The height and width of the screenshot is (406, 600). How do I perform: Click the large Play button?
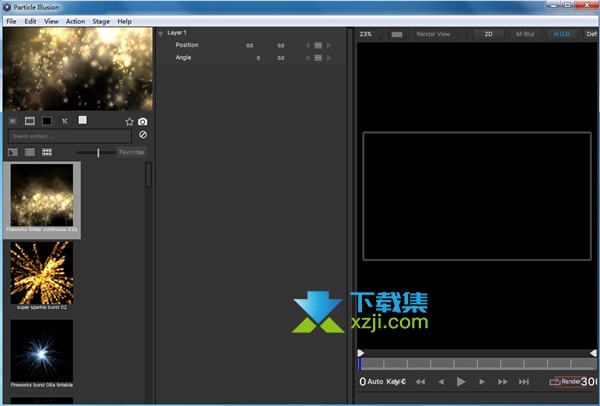tap(461, 382)
